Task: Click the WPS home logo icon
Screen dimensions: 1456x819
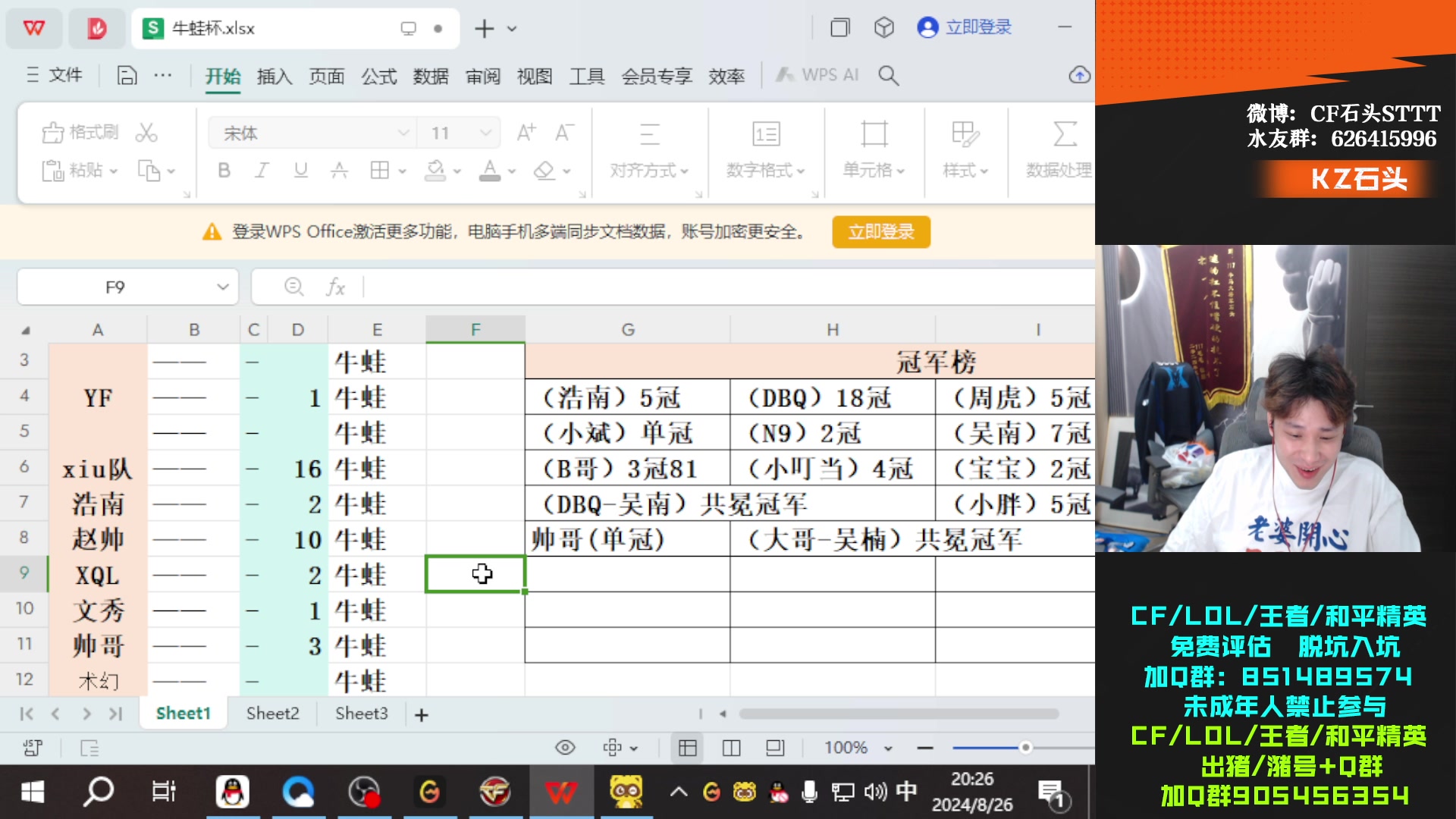Action: [34, 28]
